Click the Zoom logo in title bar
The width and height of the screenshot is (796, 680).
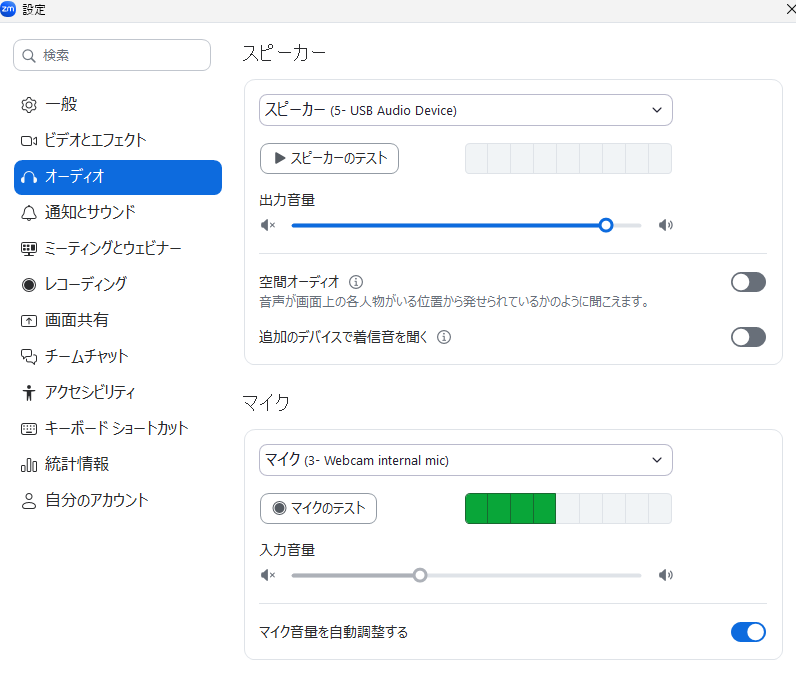click(9, 9)
